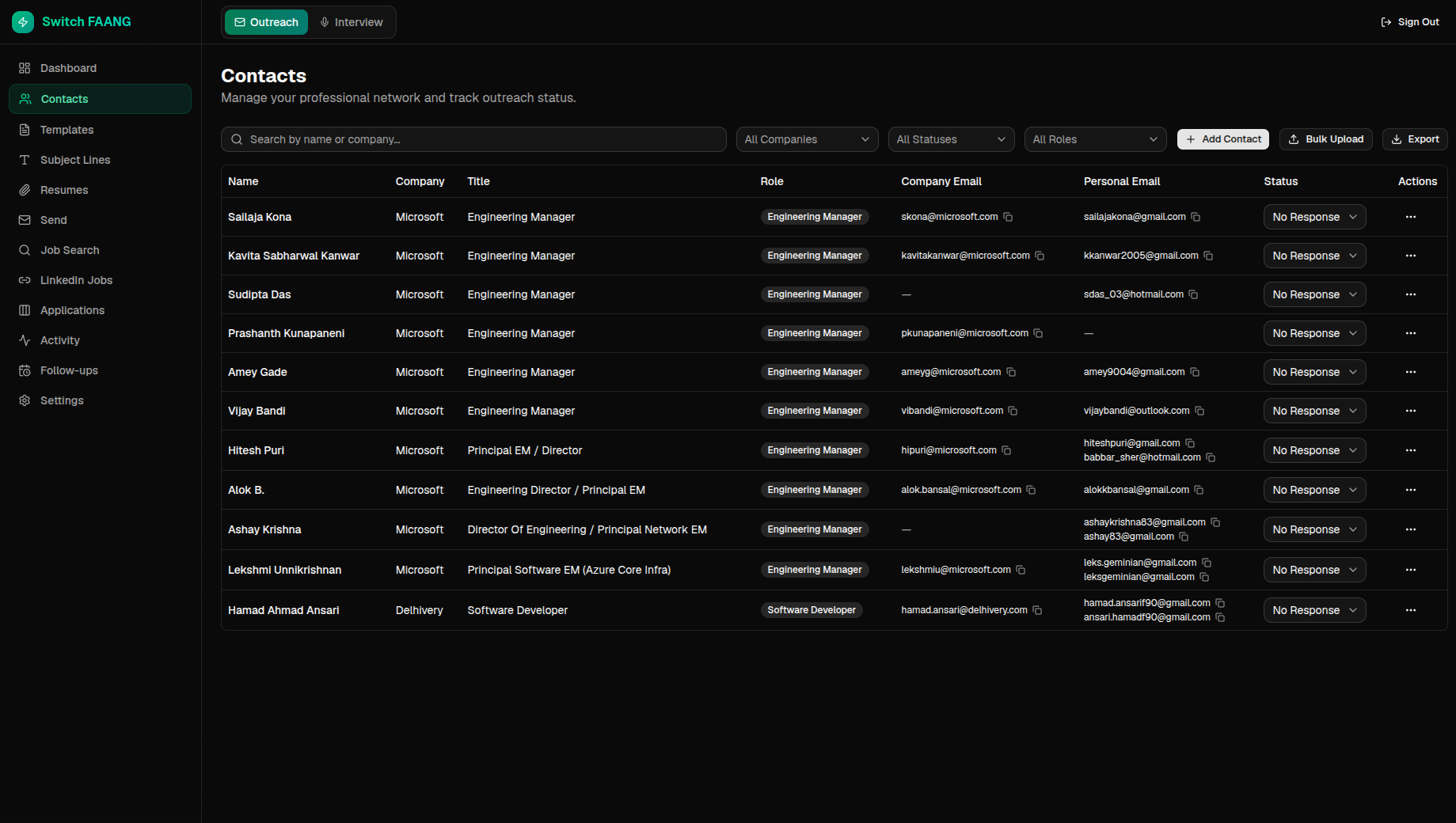Copy sailajakona@gmail.com personal email
The width and height of the screenshot is (1456, 823).
click(1196, 217)
